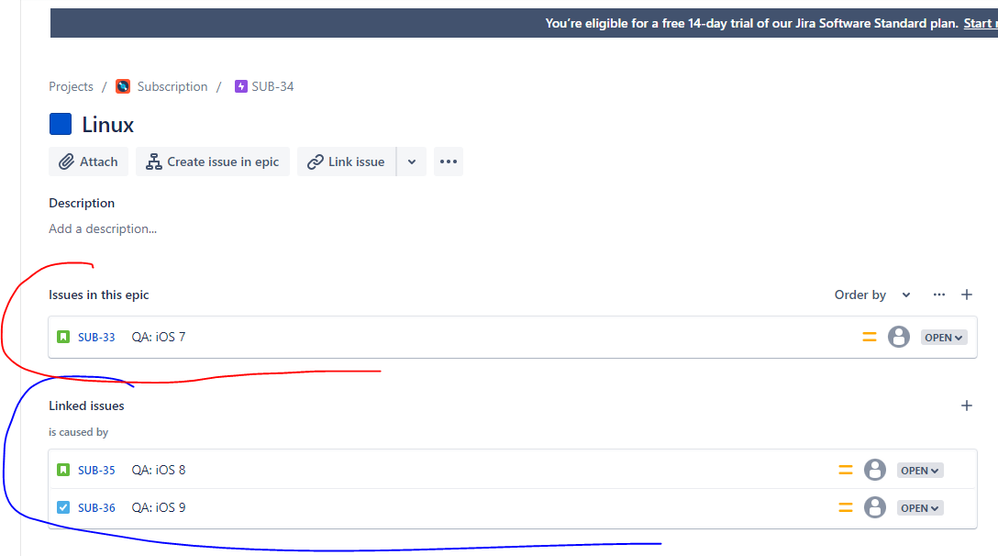
Task: Open the three-dot more actions menu below title
Action: click(448, 162)
